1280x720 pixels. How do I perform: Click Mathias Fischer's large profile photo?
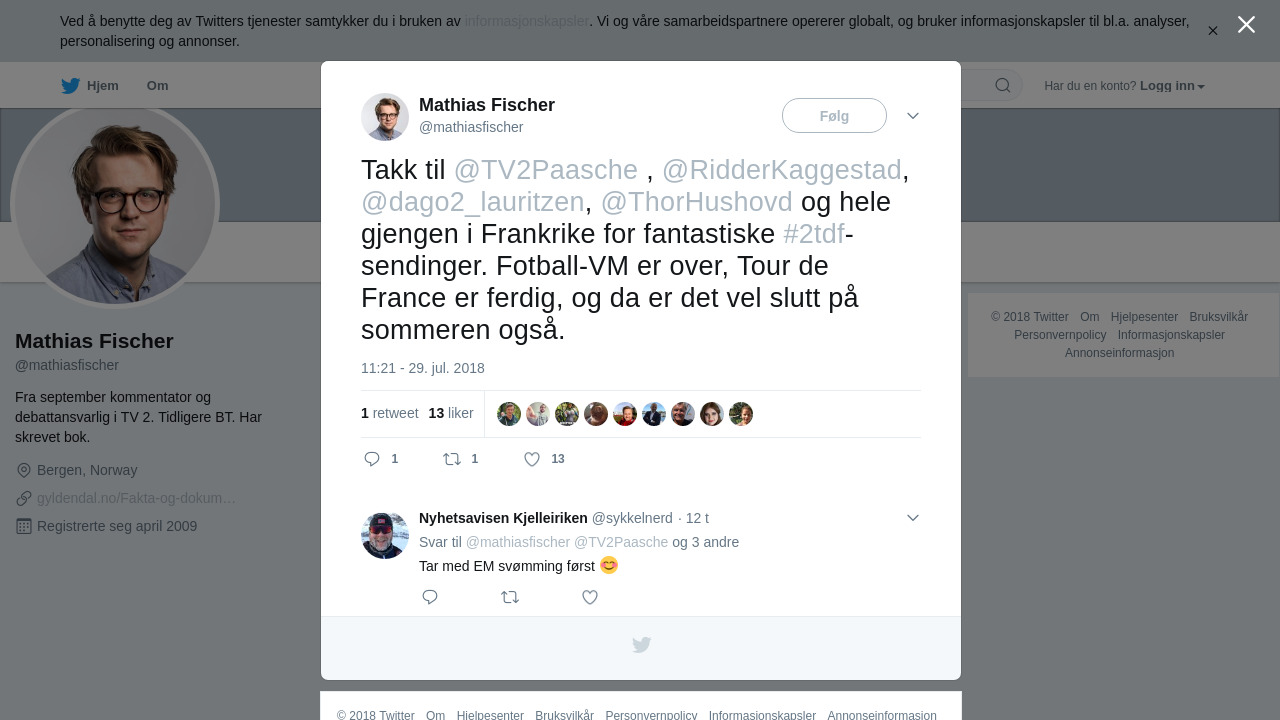tap(115, 205)
